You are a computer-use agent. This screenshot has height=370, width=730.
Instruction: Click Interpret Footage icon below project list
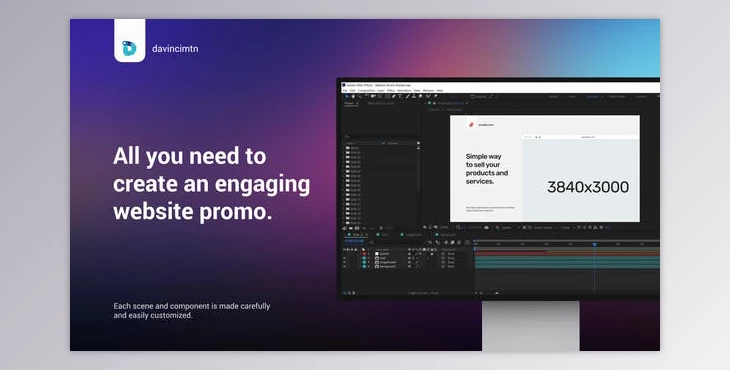345,228
